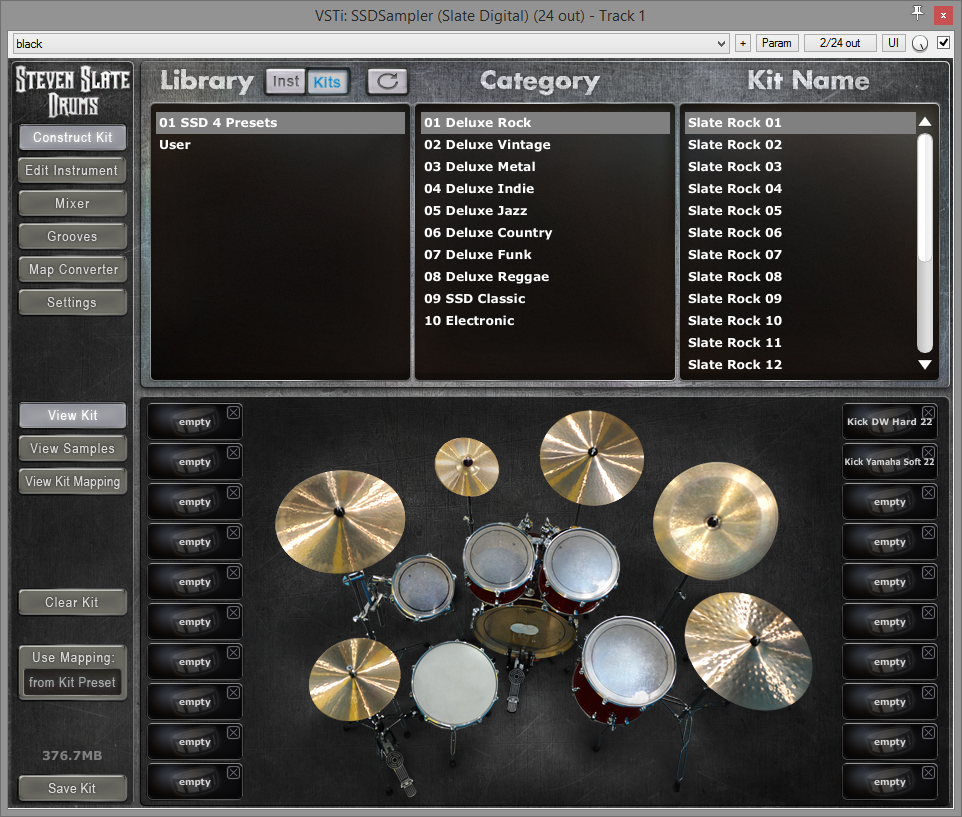Image resolution: width=962 pixels, height=817 pixels.
Task: Select the Slate Rock 02 kit
Action: pyautogui.click(x=800, y=145)
